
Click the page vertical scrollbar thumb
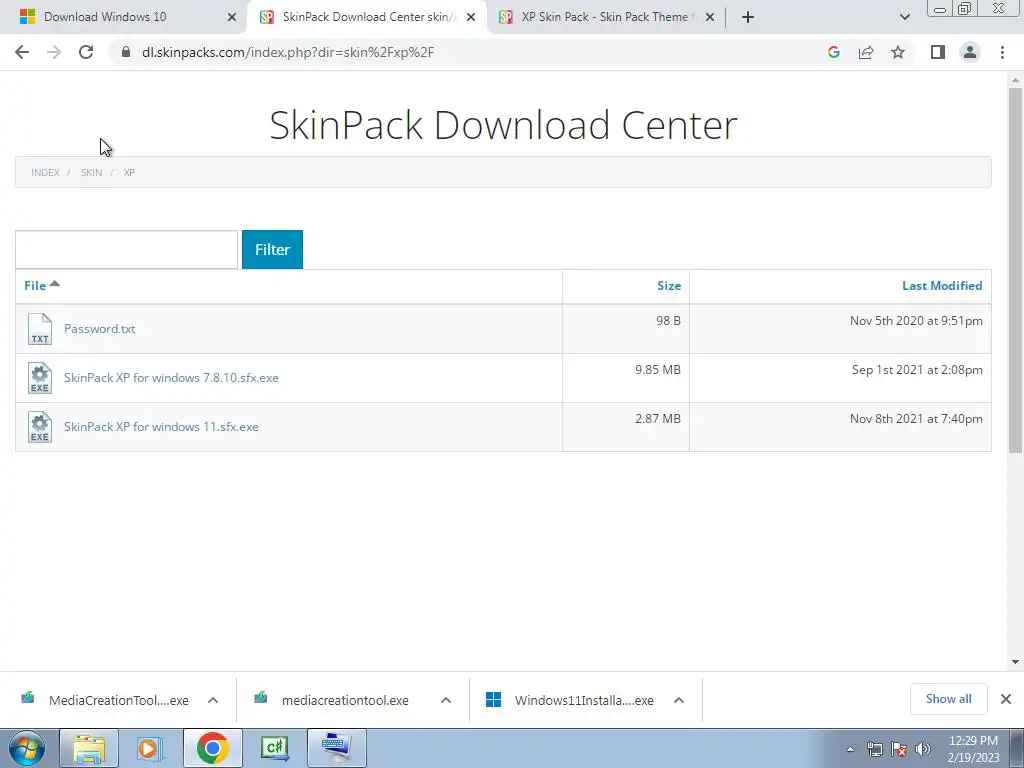(x=1015, y=270)
